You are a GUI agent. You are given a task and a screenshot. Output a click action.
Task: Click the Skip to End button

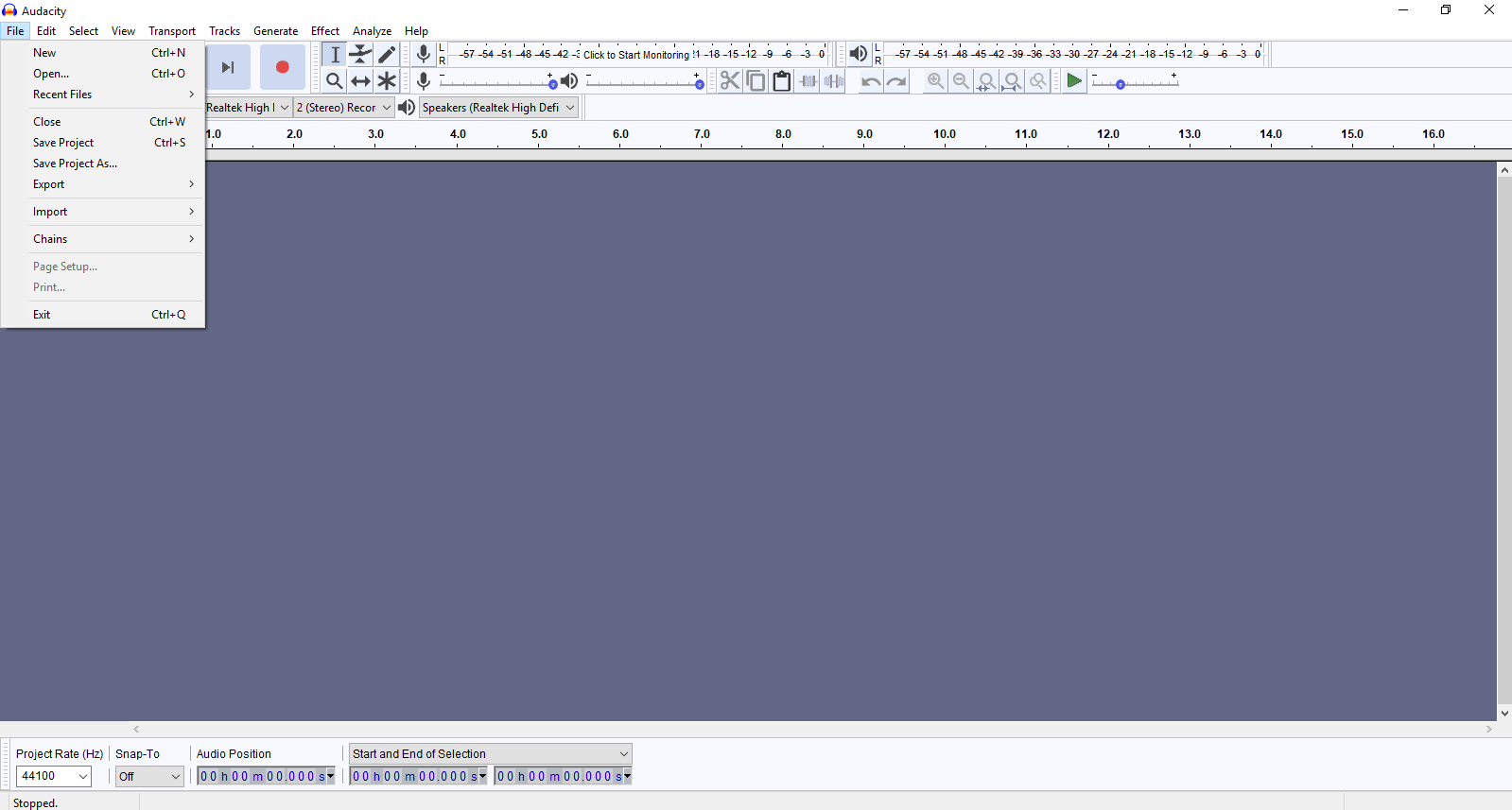pos(228,67)
